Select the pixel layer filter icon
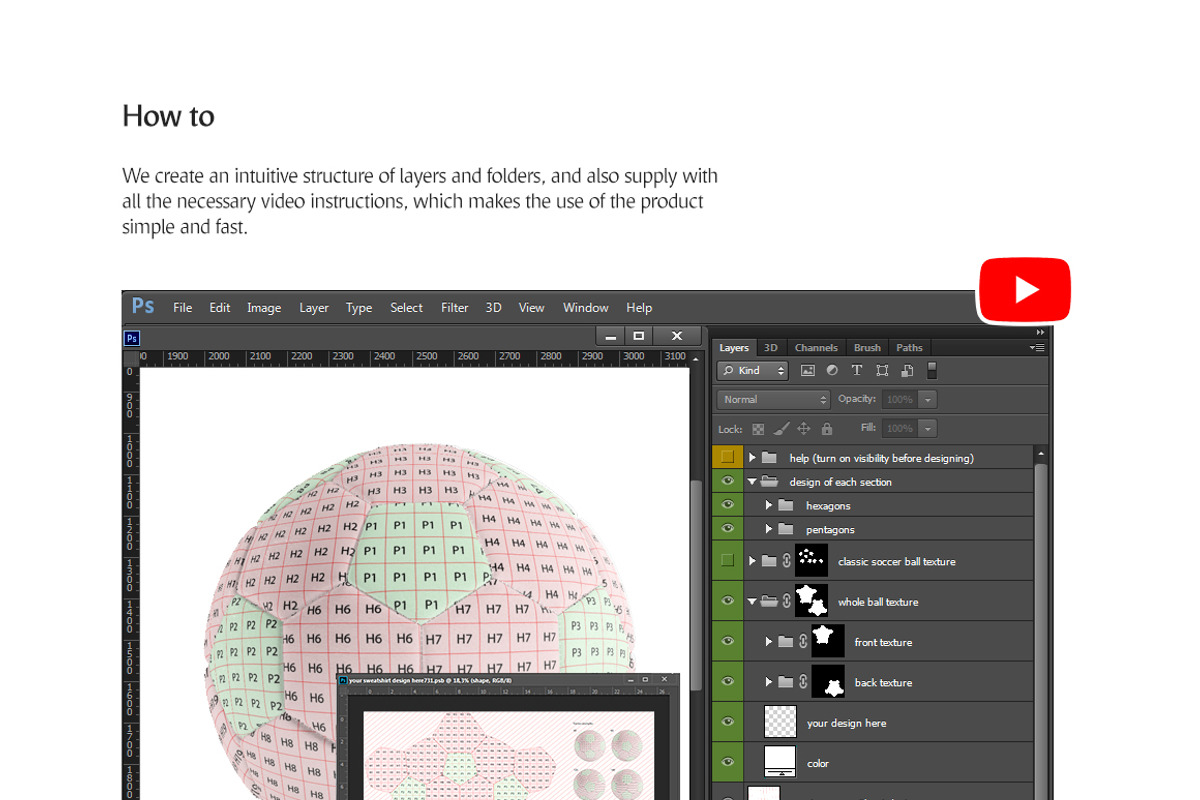The image size is (1200, 800). pyautogui.click(x=808, y=370)
